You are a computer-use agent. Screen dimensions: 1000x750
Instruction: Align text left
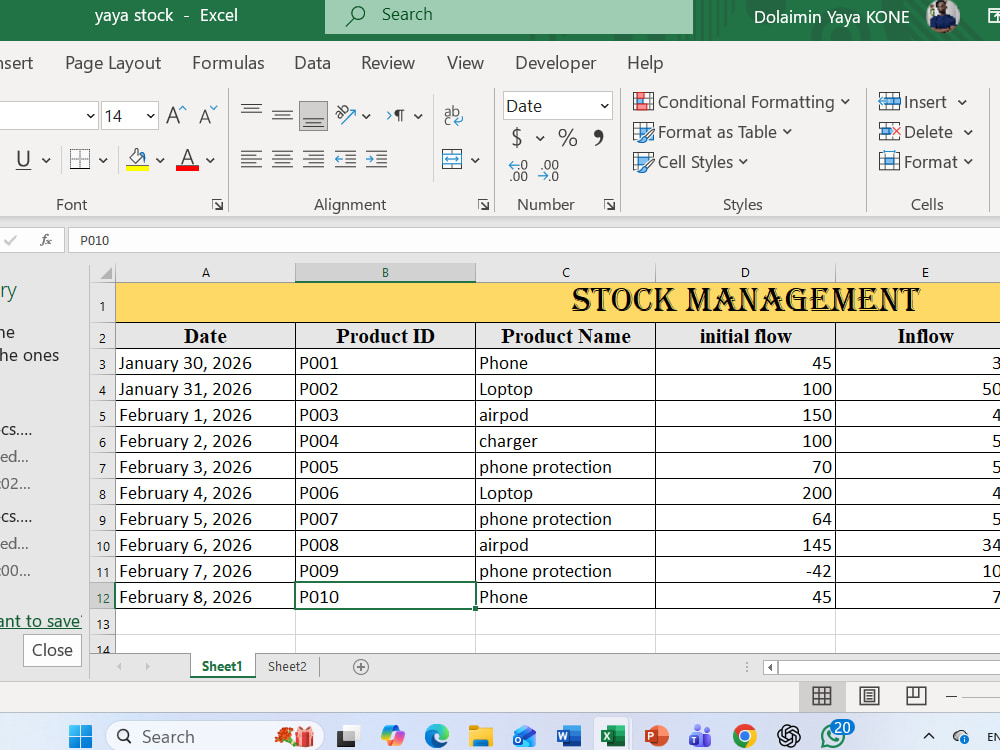251,159
